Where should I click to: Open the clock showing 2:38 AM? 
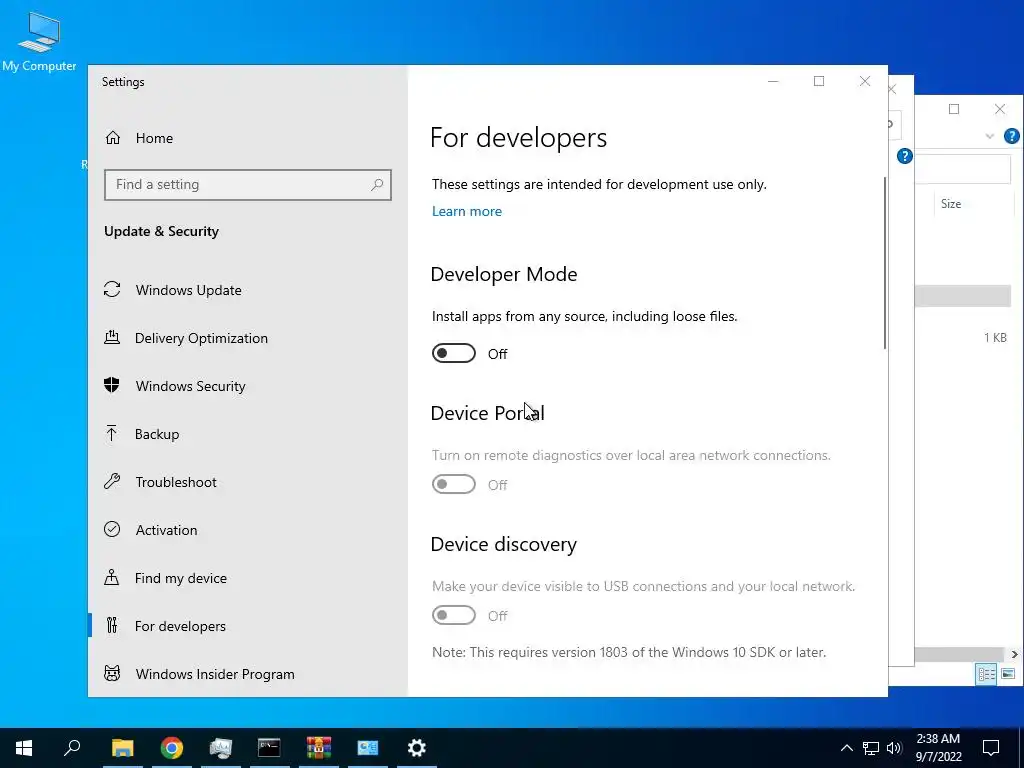coord(938,748)
